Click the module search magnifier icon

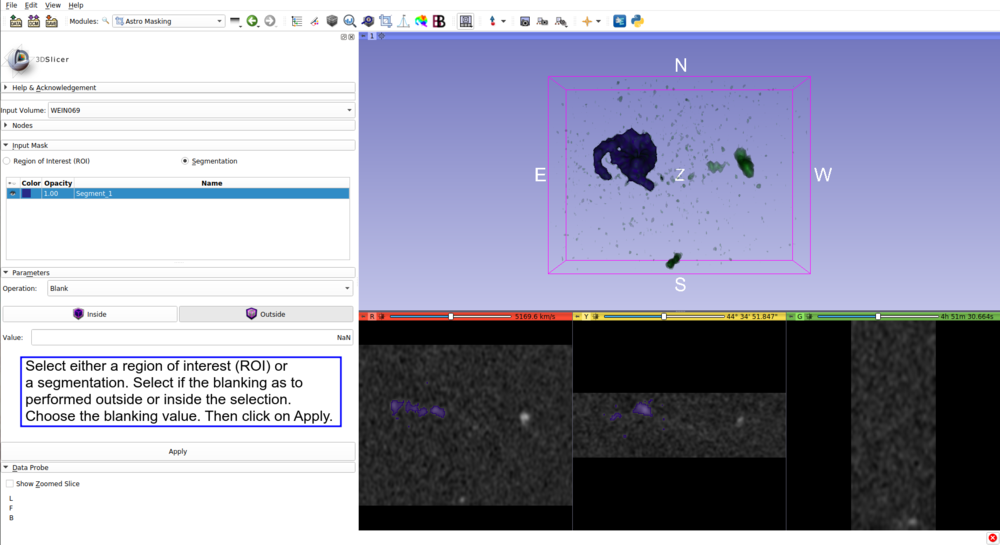pos(106,21)
